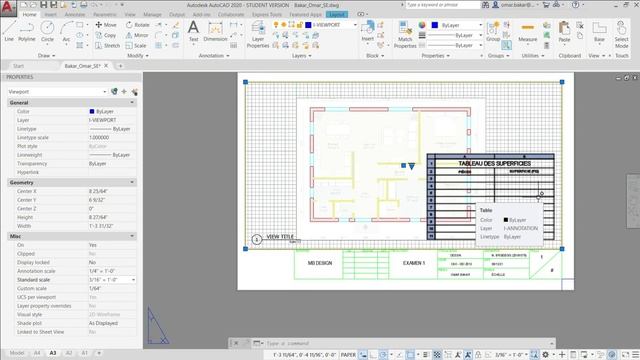Switch to the Parametric ribbon tab
This screenshot has height=360, width=640.
click(104, 14)
